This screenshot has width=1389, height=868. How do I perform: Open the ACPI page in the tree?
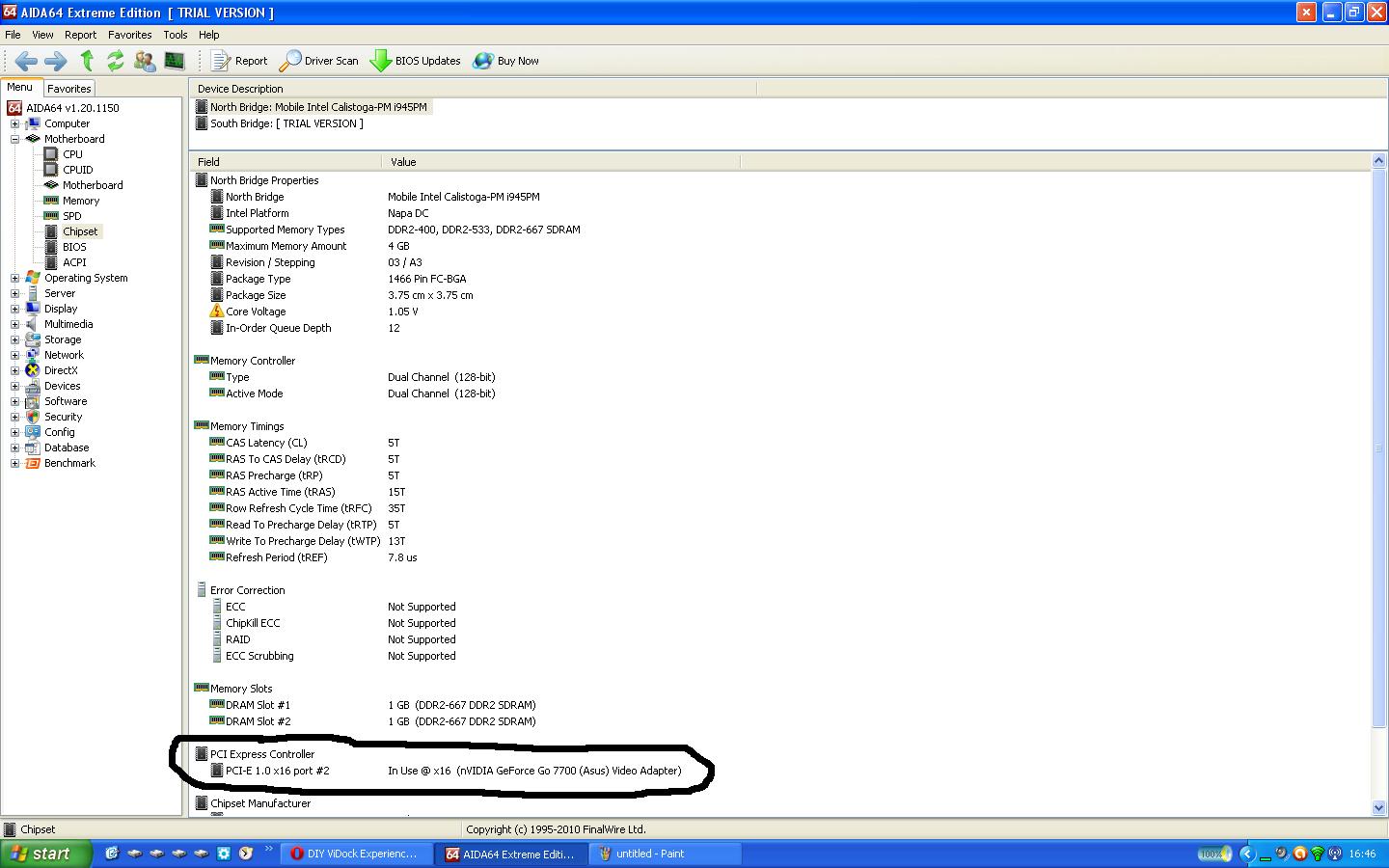pyautogui.click(x=74, y=262)
